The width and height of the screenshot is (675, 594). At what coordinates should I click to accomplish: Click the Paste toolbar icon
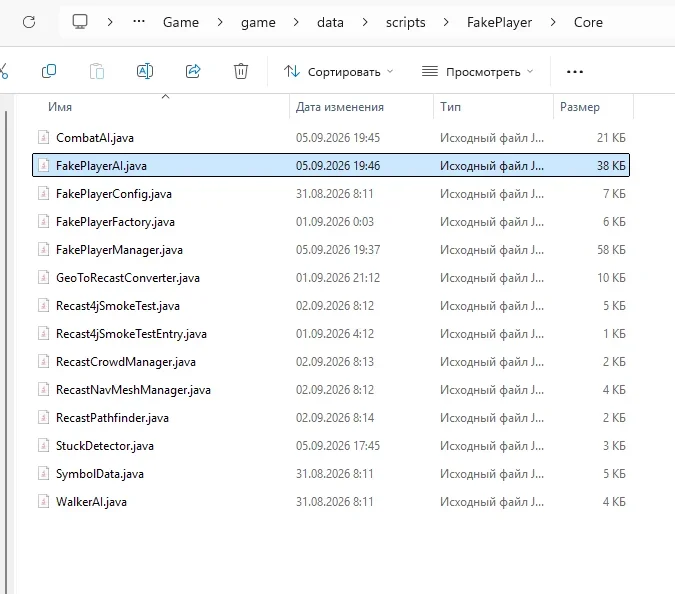point(97,71)
